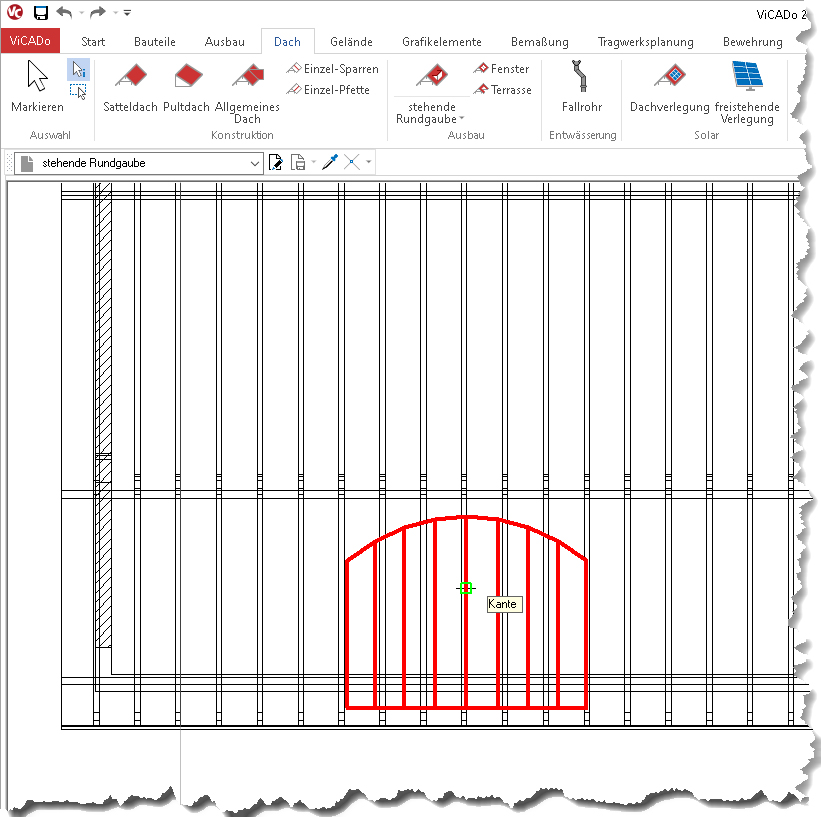Redo the last undone action

point(98,12)
